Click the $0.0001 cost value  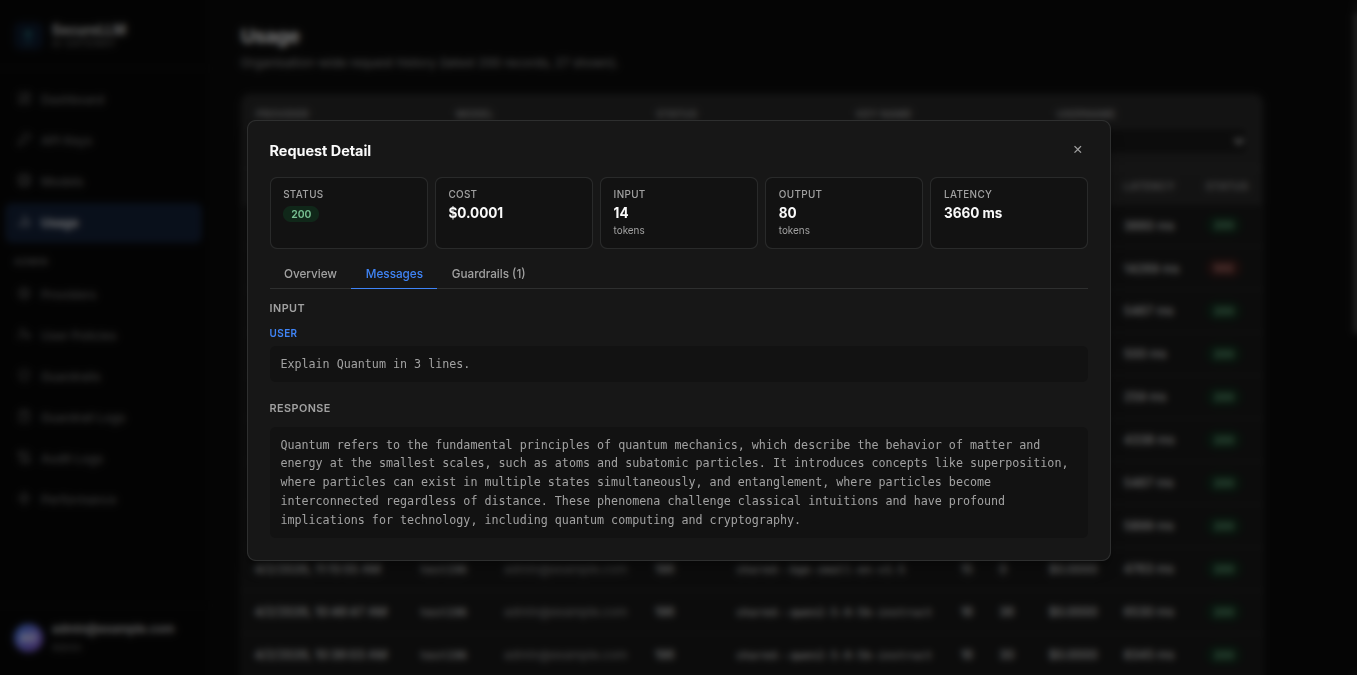click(x=476, y=213)
